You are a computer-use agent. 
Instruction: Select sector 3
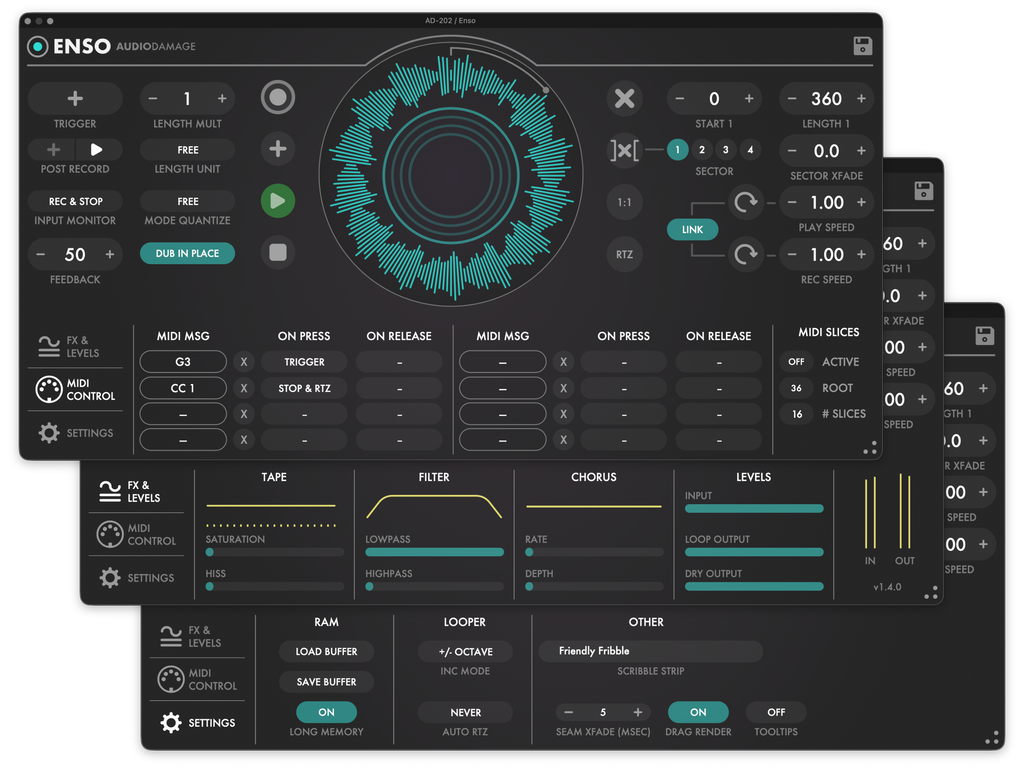[726, 150]
